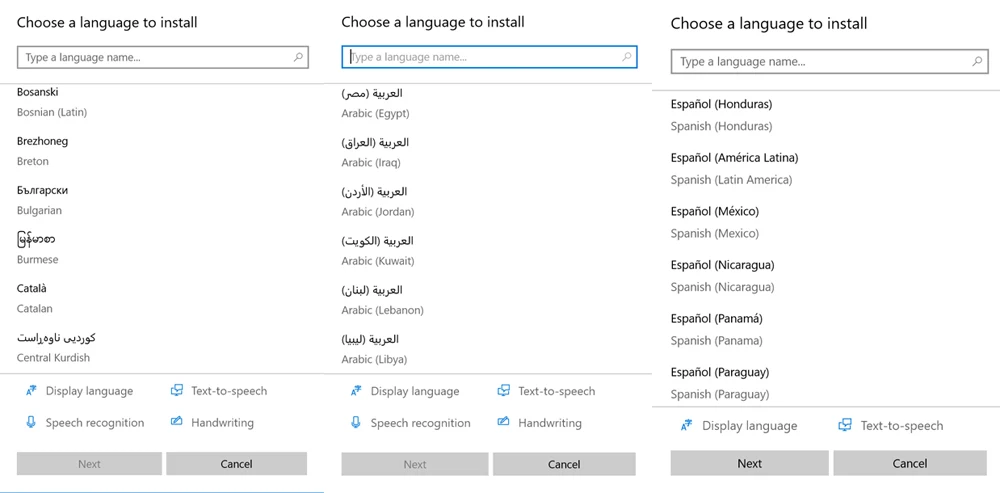Click search magnifier icon in middle dialog
The image size is (1000, 493).
627,57
